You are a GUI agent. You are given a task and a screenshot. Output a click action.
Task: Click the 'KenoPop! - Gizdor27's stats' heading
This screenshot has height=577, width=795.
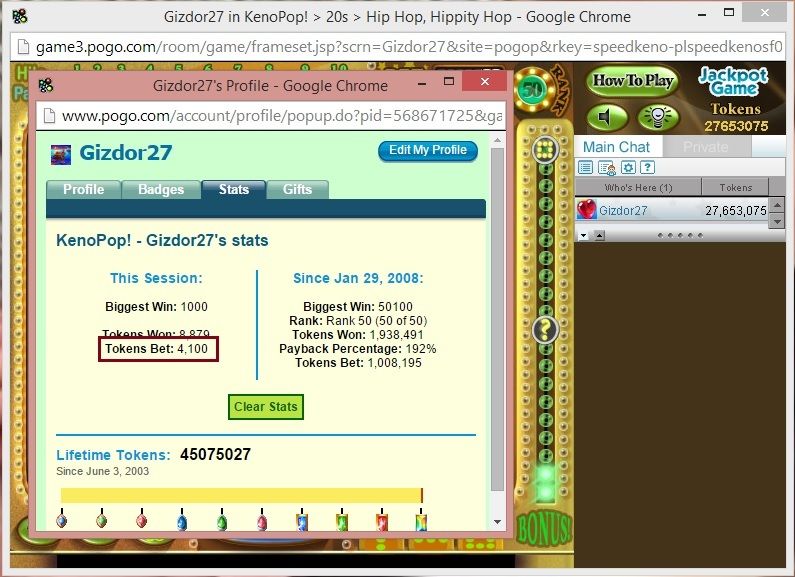pyautogui.click(x=162, y=240)
